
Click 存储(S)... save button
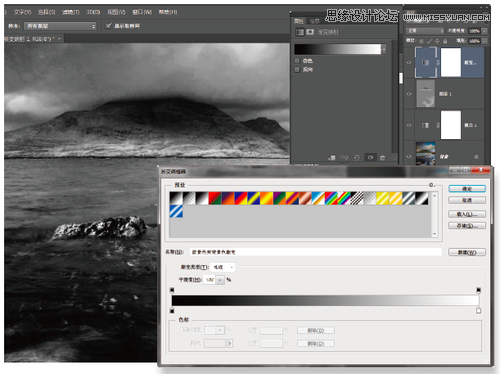467,226
